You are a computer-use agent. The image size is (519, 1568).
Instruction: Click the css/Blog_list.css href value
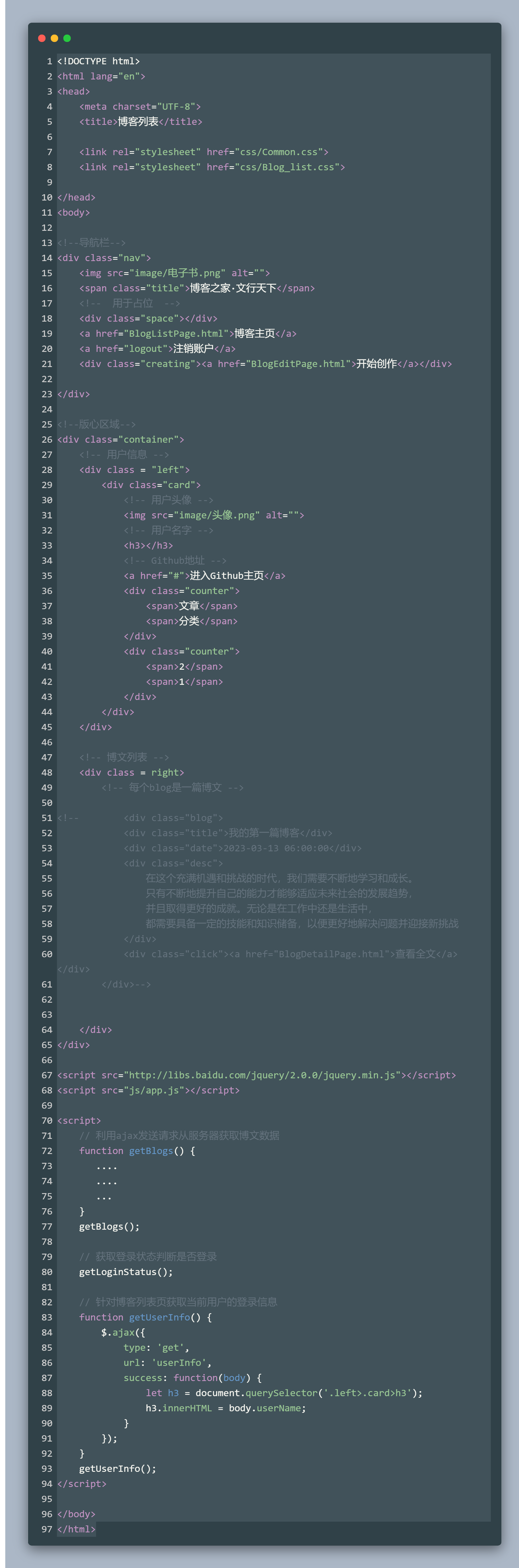[287, 167]
